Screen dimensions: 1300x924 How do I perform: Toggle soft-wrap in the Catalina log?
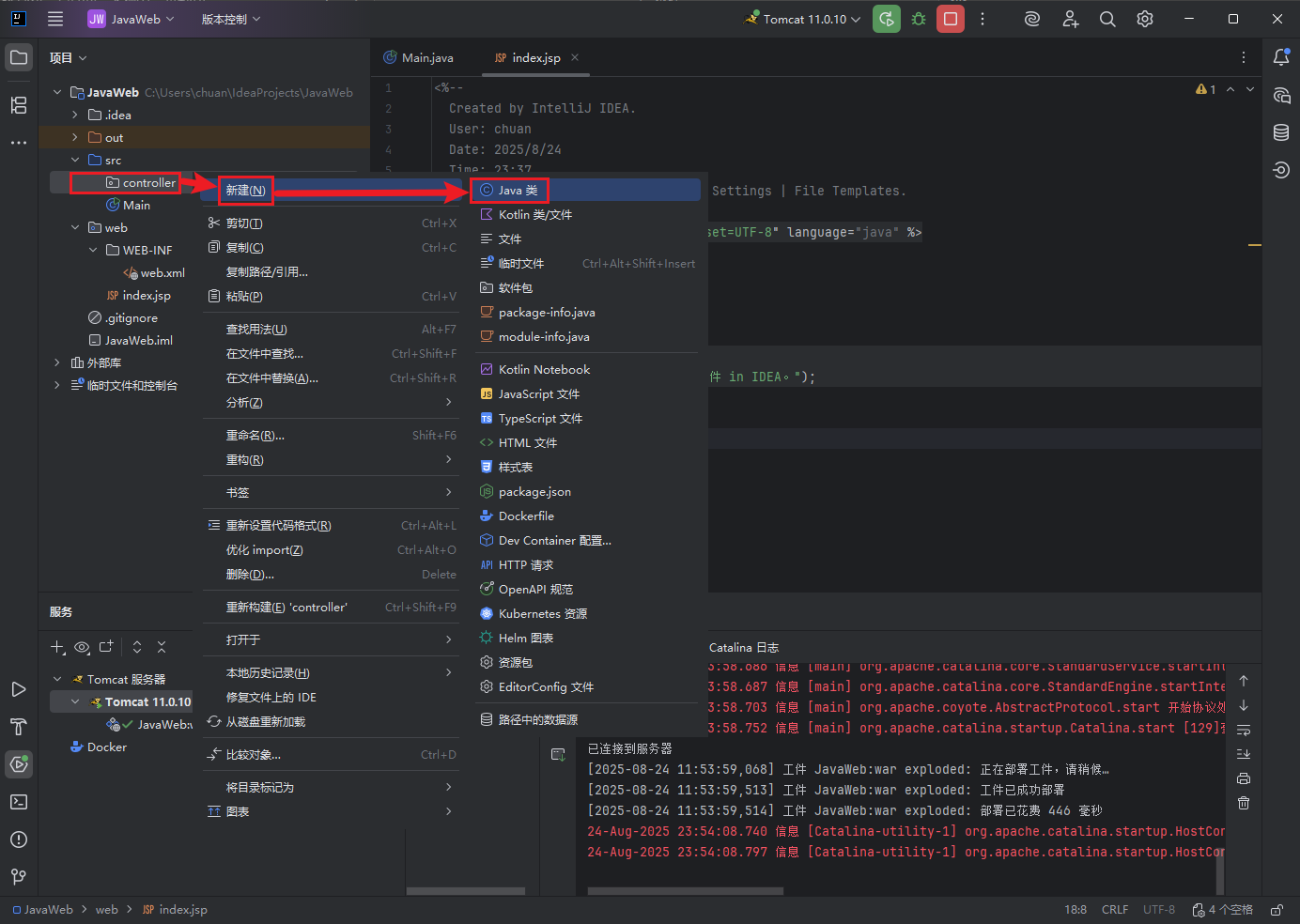(1244, 730)
